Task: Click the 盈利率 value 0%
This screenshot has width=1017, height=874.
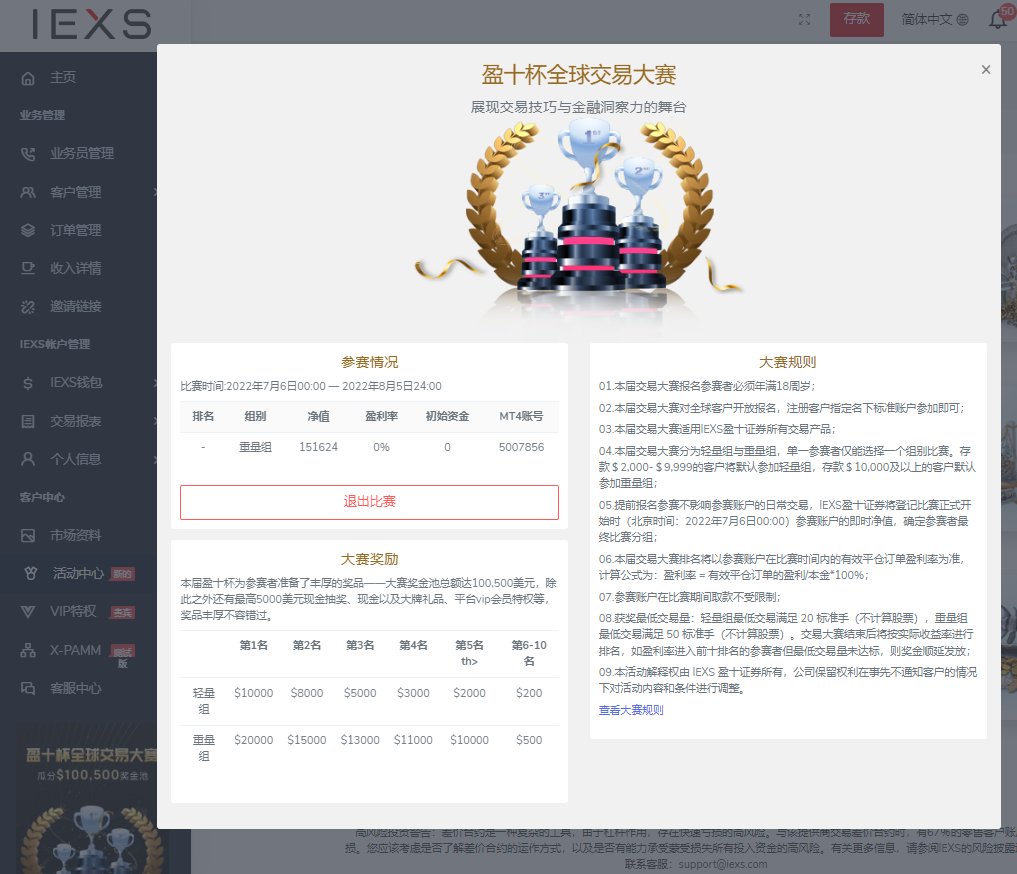Action: 381,447
